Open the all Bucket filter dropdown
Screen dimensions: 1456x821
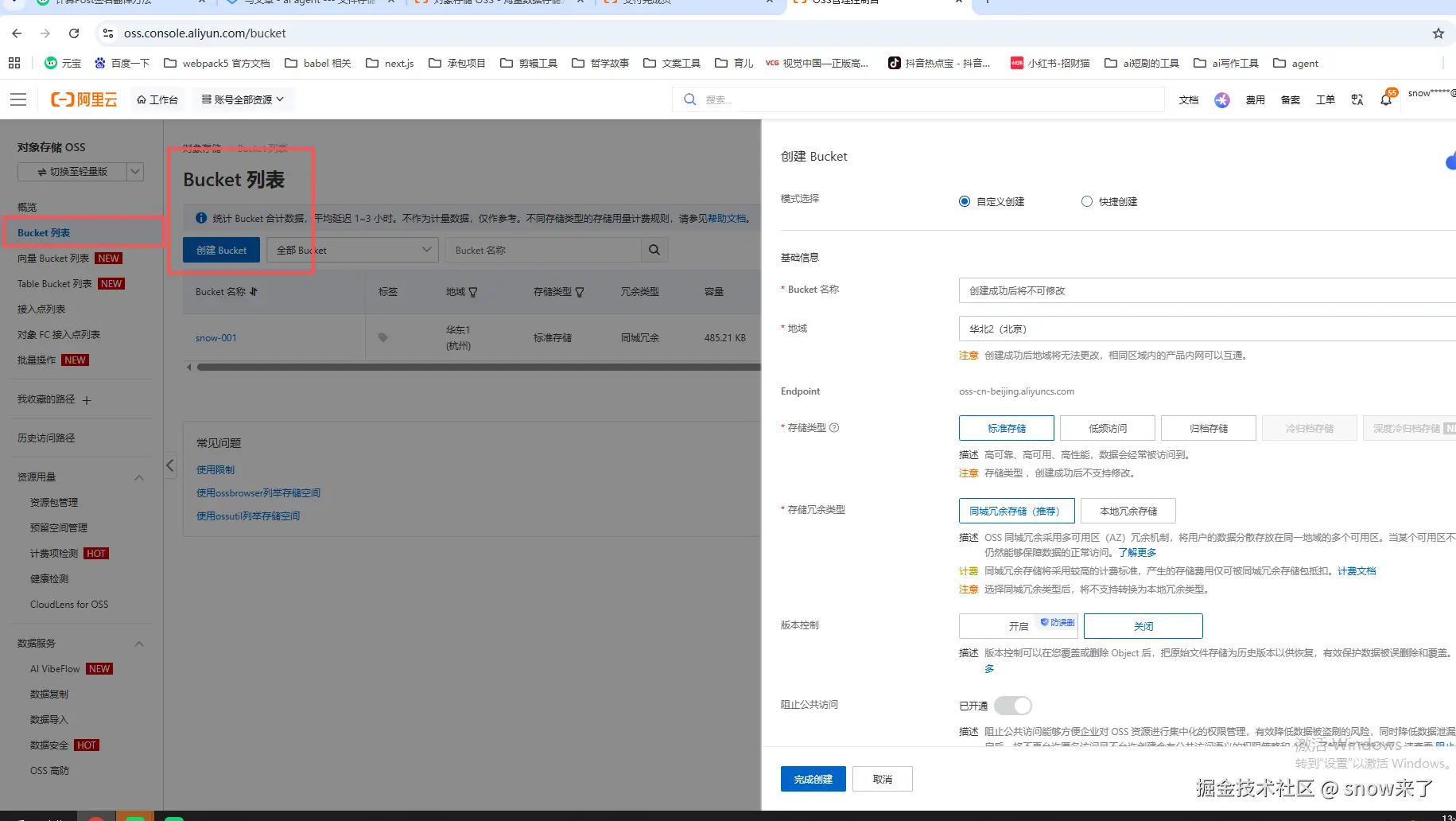[x=352, y=250]
